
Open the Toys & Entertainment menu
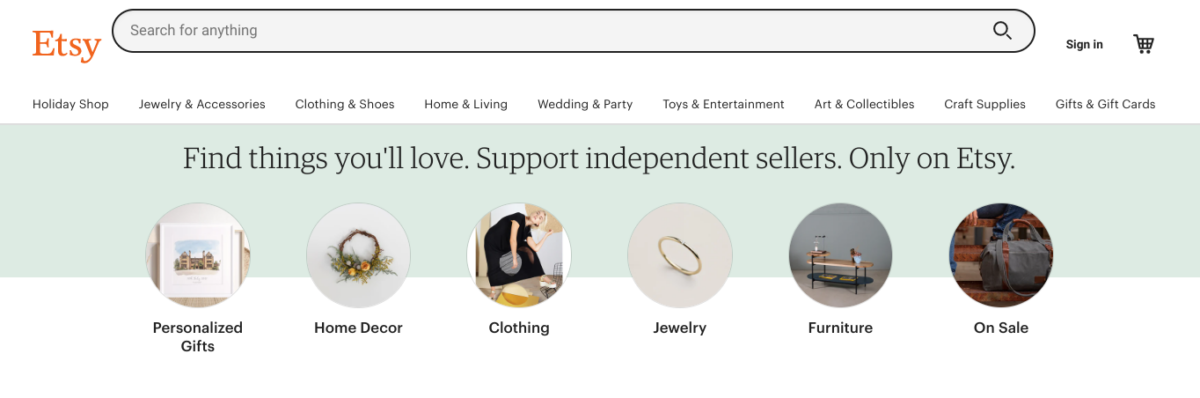(724, 104)
